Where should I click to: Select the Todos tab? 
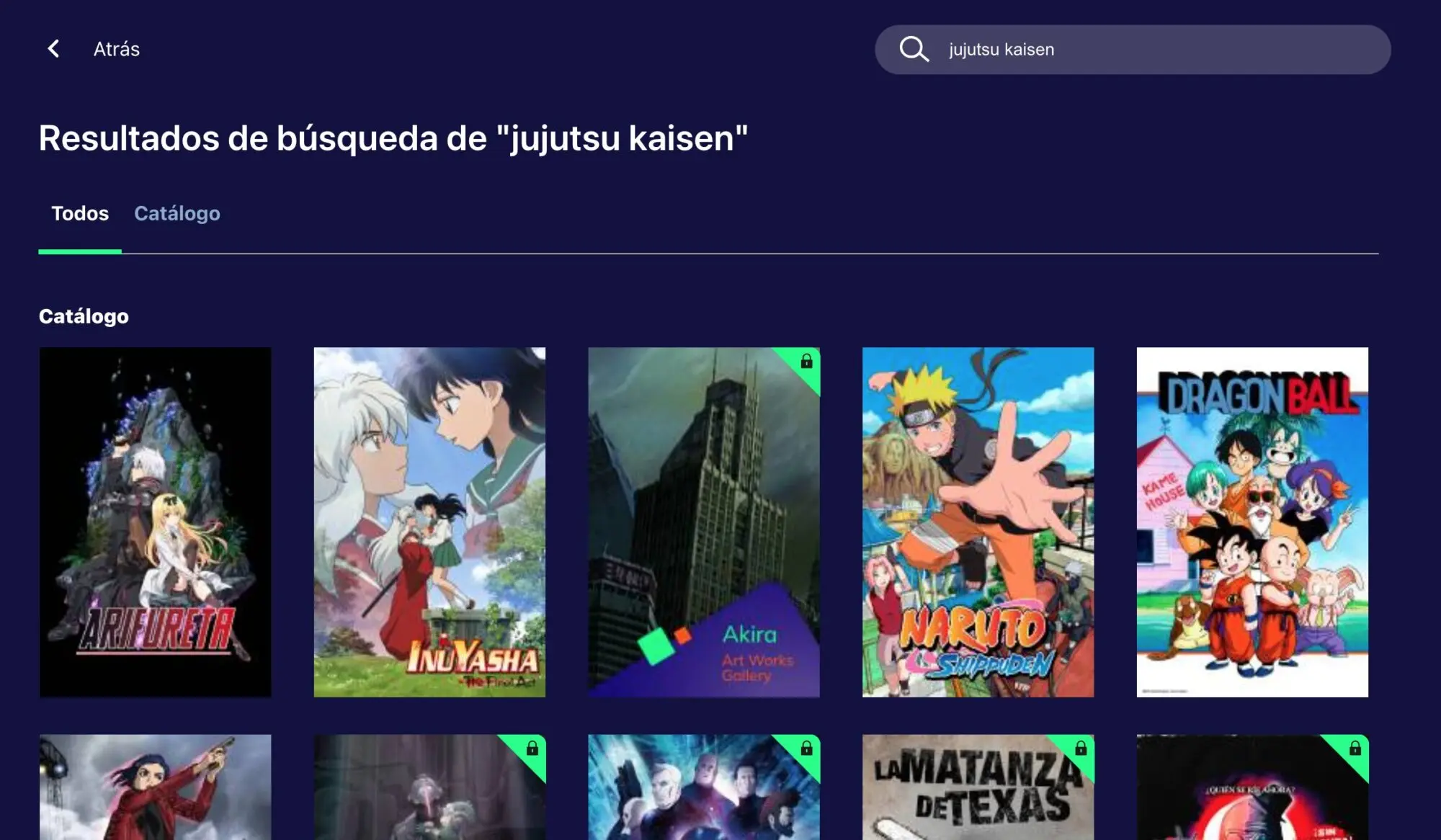[x=80, y=213]
